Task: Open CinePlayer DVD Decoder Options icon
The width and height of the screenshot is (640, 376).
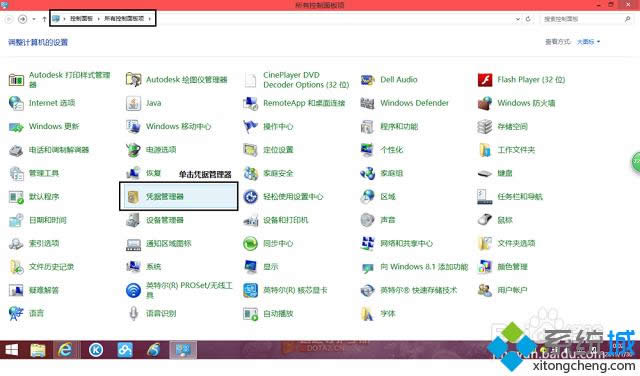Action: point(250,80)
